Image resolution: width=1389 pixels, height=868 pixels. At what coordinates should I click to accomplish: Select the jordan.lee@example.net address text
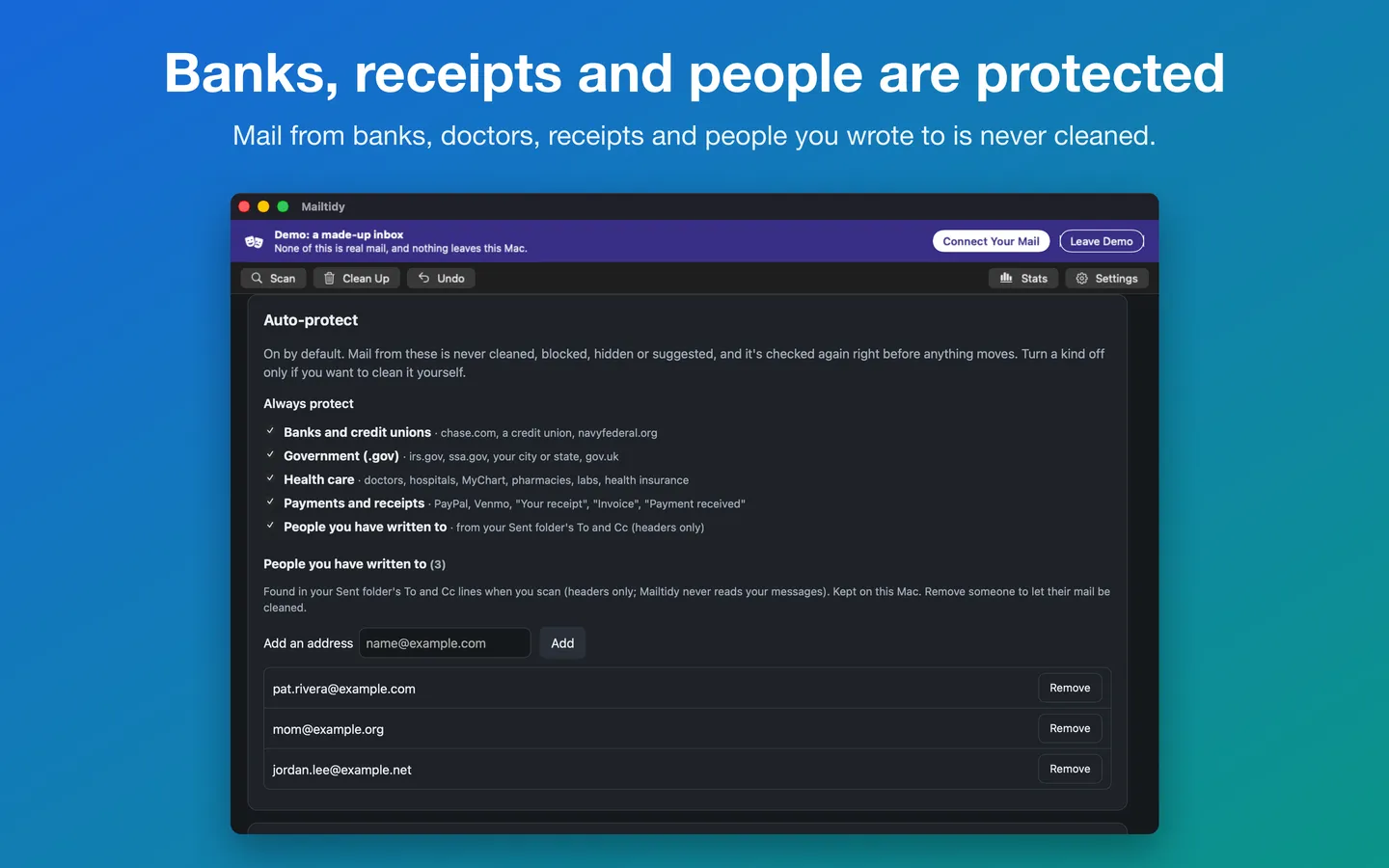341,770
